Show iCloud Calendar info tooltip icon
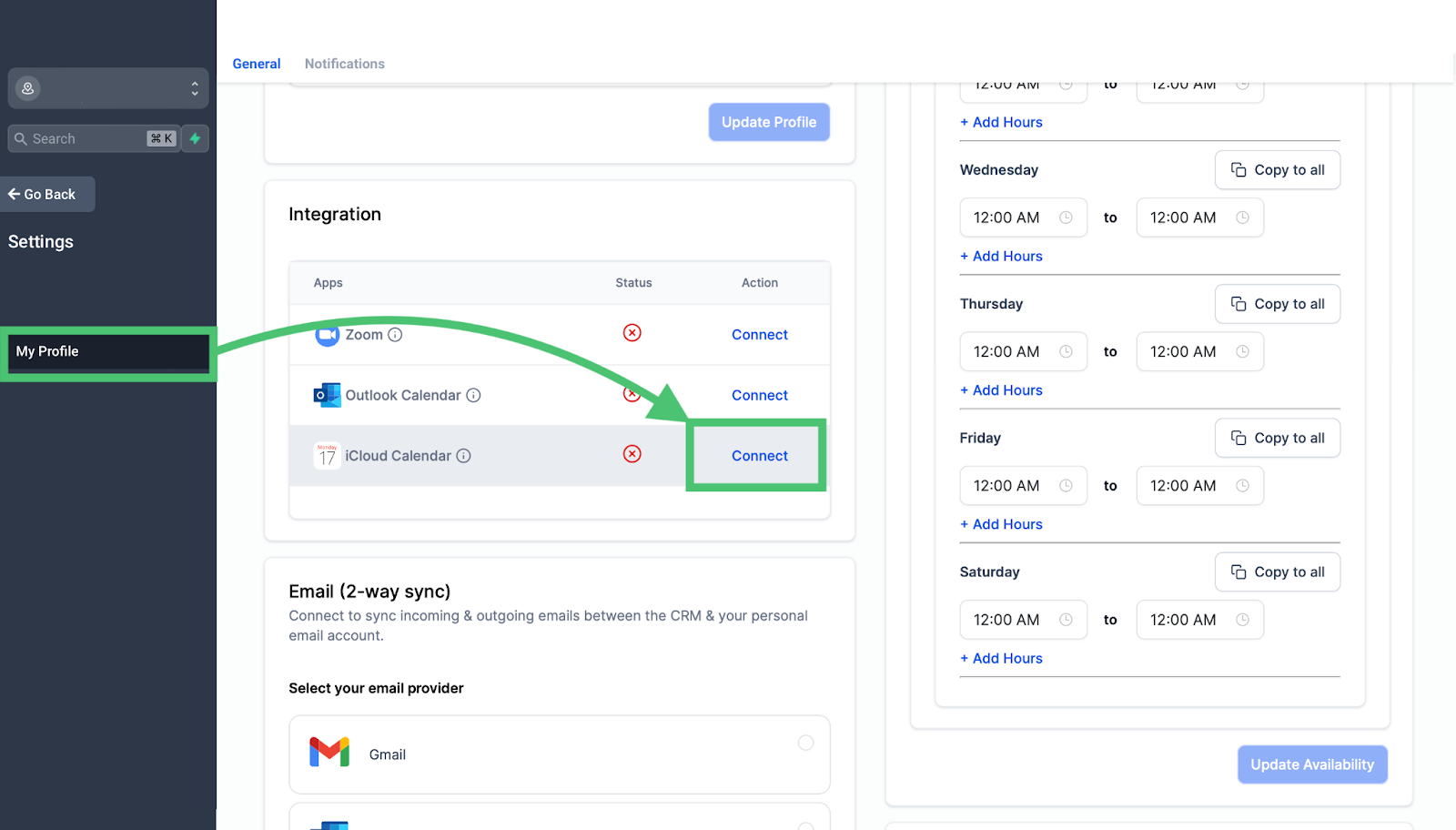 [x=463, y=456]
